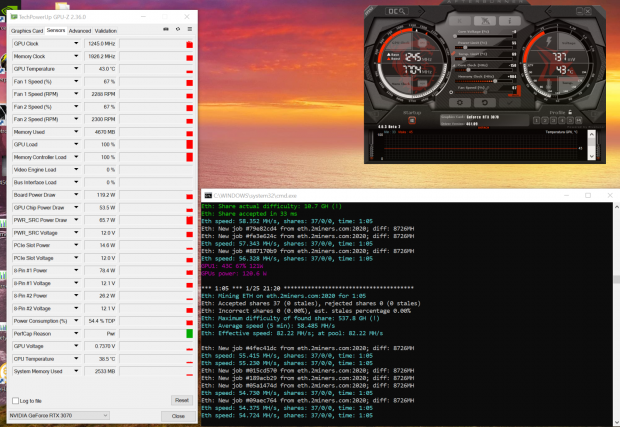Expand the GPU Clock sensor dropdown
This screenshot has height=427, width=620.
[x=78, y=44]
